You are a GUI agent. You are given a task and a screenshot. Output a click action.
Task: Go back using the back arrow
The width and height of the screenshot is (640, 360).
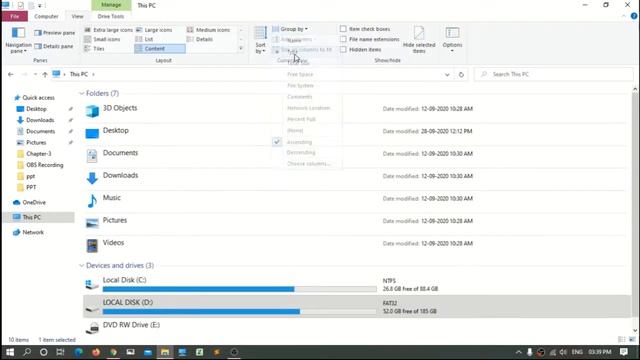tap(11, 74)
